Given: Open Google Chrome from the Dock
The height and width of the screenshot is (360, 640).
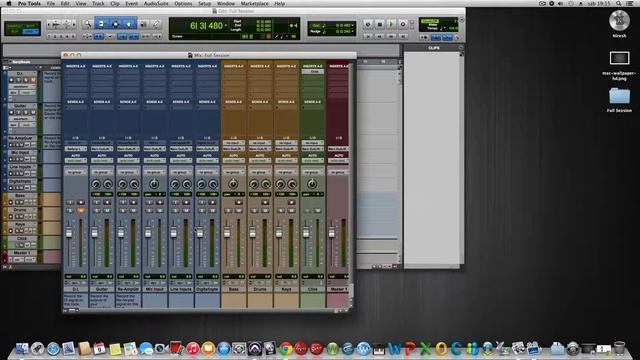Looking at the screenshot, I should [286, 348].
